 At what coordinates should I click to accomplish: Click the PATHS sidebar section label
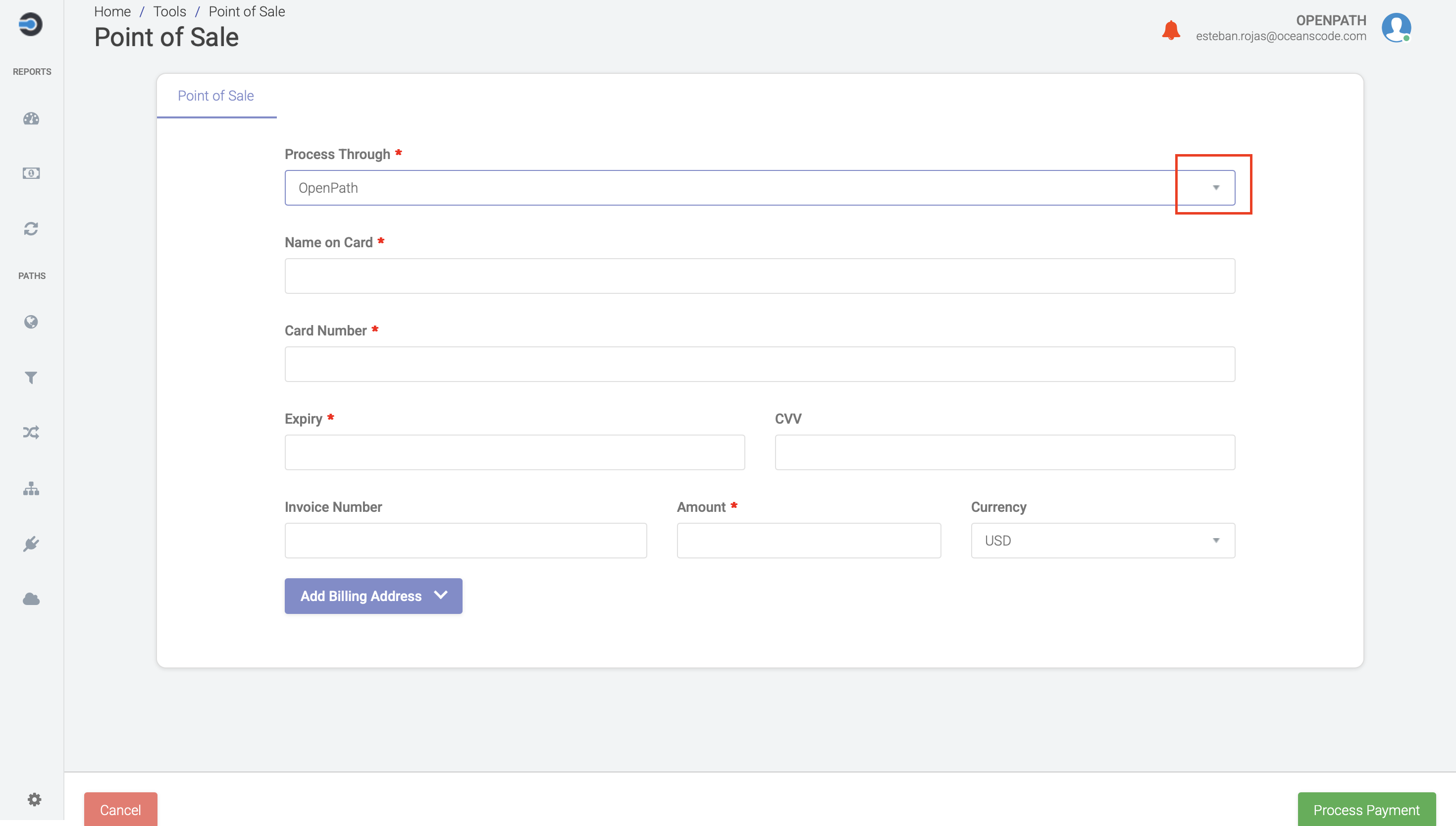coord(32,275)
